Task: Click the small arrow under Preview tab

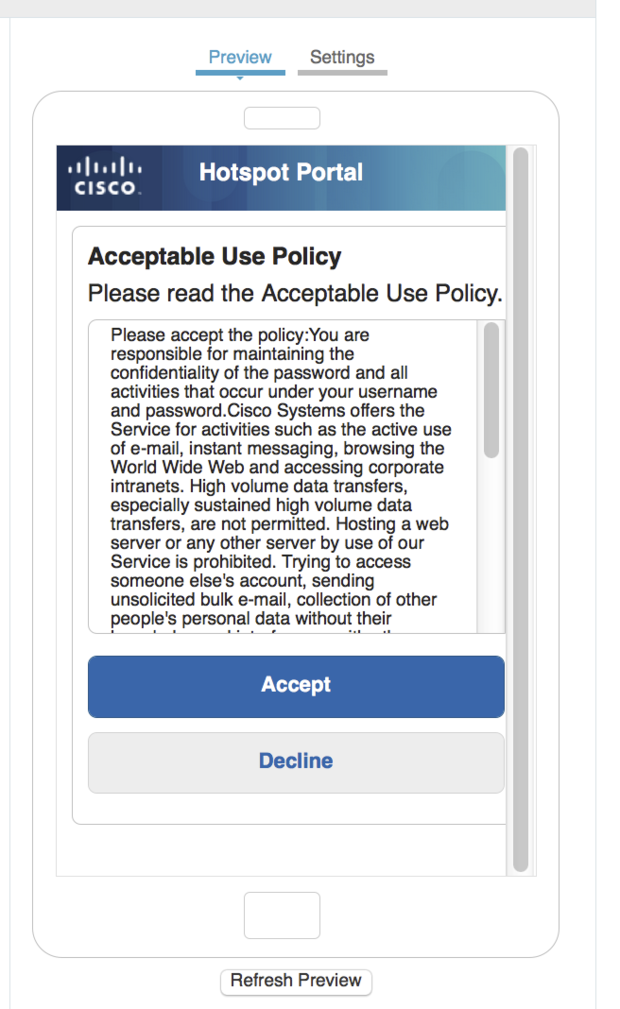Action: [x=240, y=78]
